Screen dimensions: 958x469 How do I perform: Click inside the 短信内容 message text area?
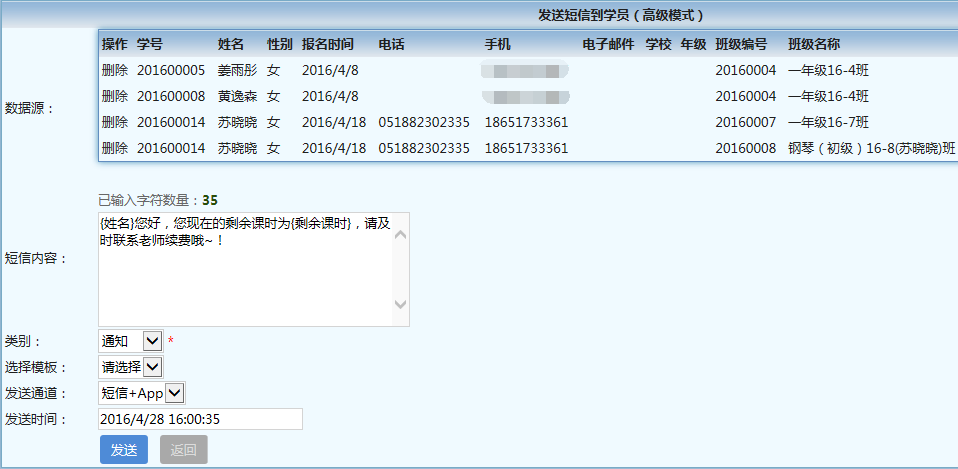[x=245, y=268]
